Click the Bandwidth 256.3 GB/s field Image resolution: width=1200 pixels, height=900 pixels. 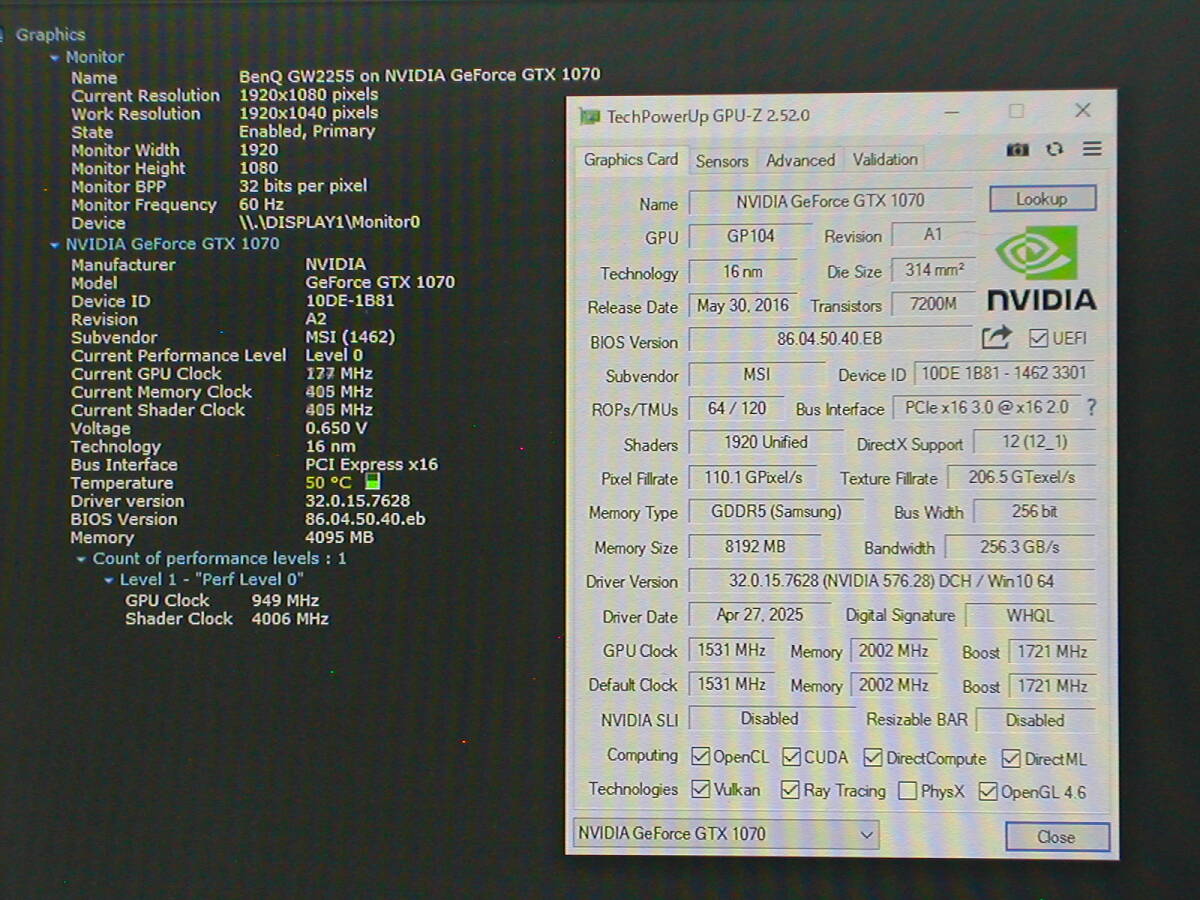(1020, 547)
